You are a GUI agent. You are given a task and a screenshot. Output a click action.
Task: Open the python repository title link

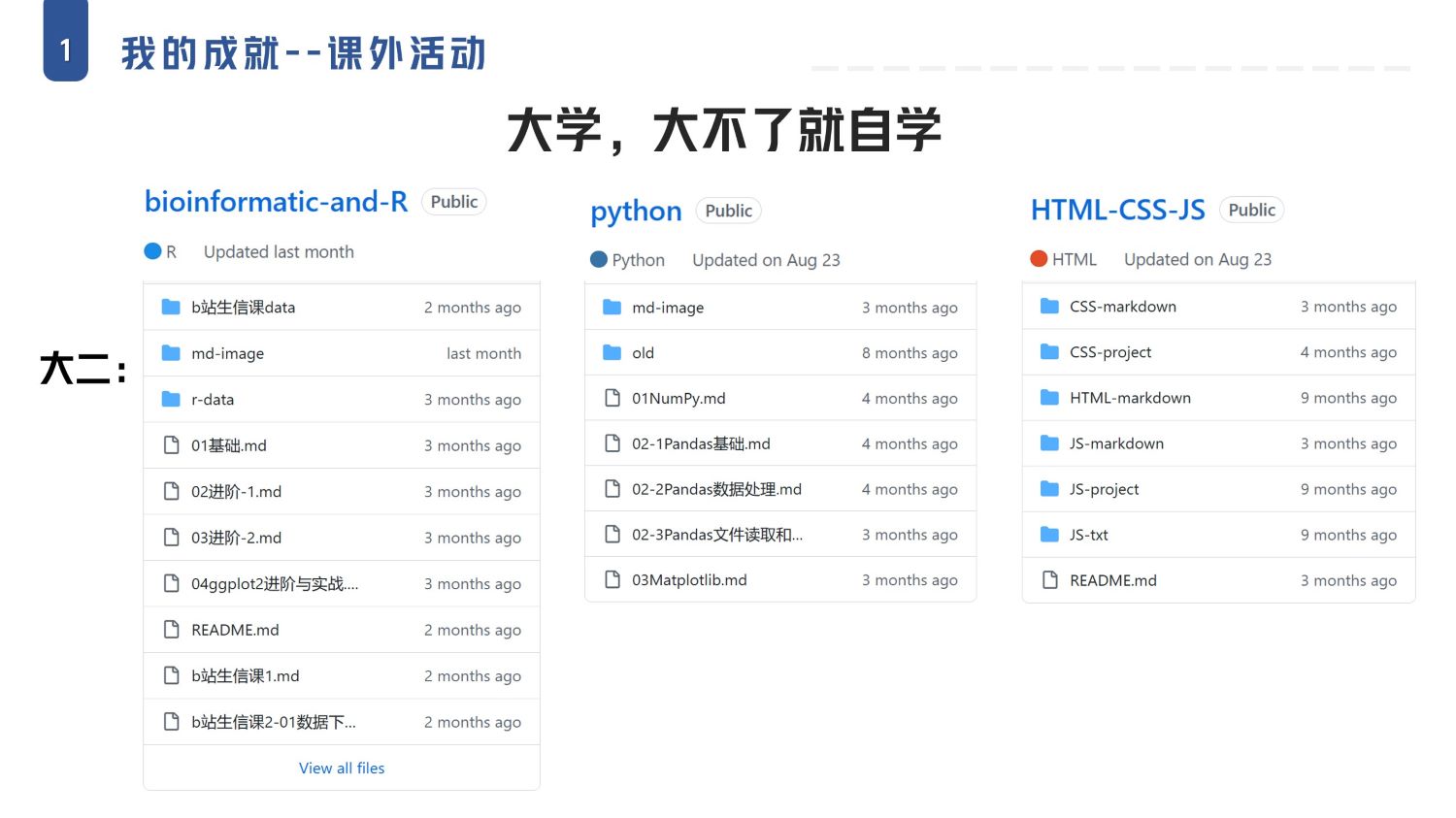coord(636,212)
